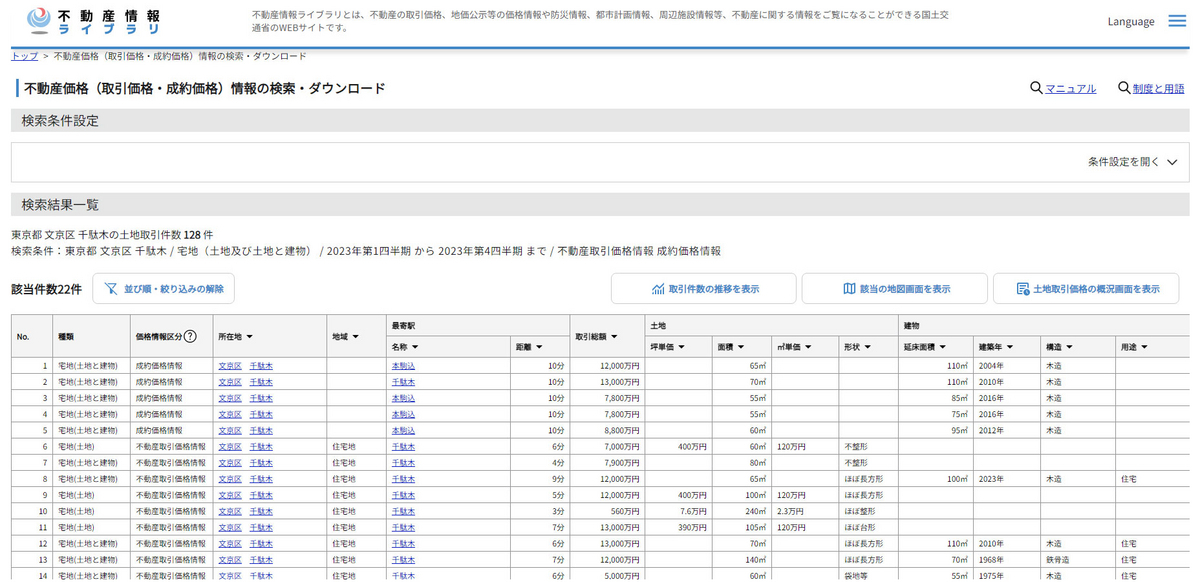Screen dimensions: 1200x582
Task: Select ほぼ整形 shape cell in row 10
Action: [x=859, y=511]
